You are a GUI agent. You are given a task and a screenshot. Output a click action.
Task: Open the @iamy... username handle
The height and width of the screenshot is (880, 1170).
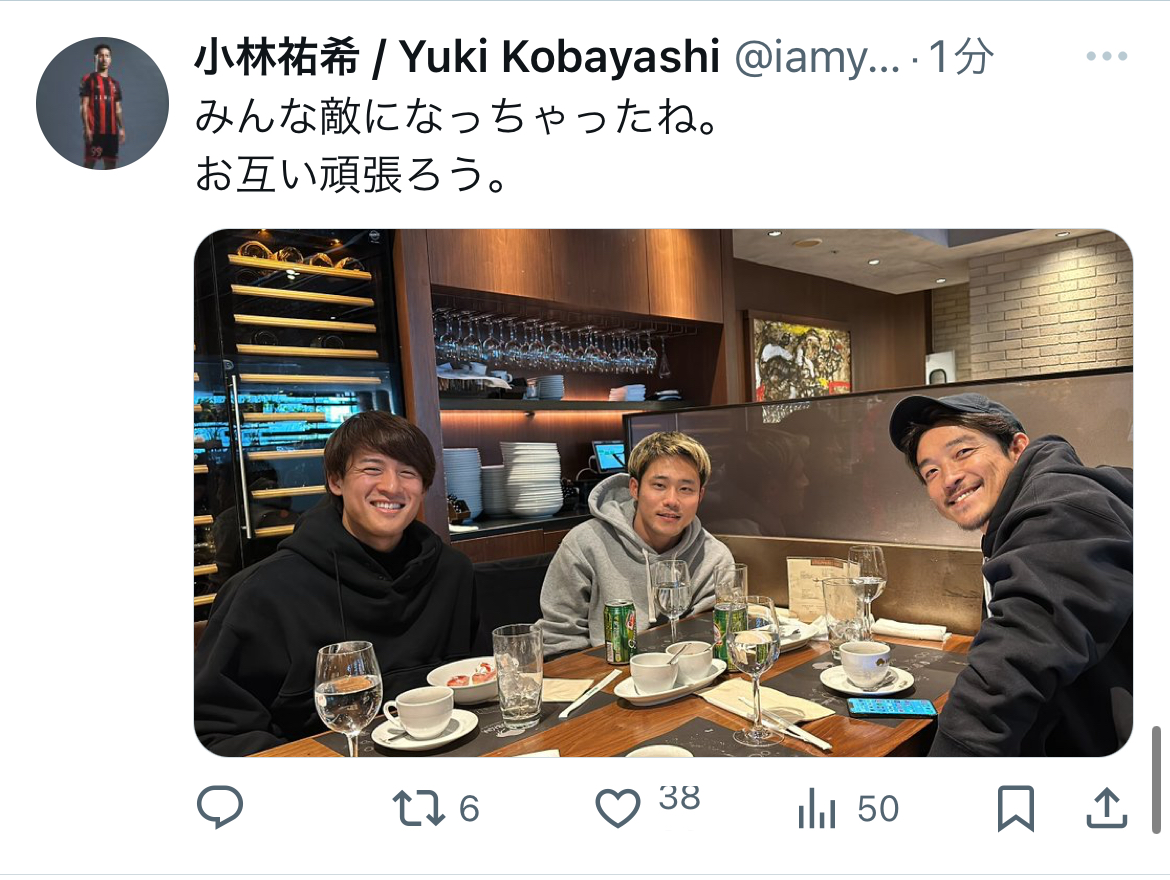(x=817, y=57)
